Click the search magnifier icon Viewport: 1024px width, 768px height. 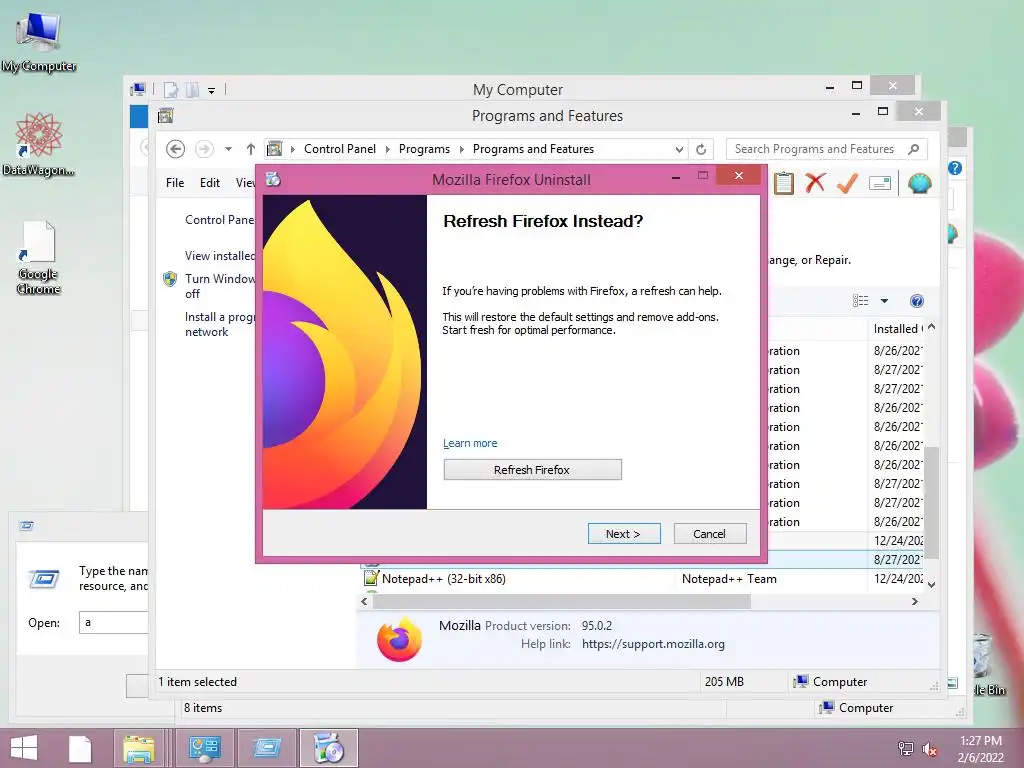[x=914, y=149]
